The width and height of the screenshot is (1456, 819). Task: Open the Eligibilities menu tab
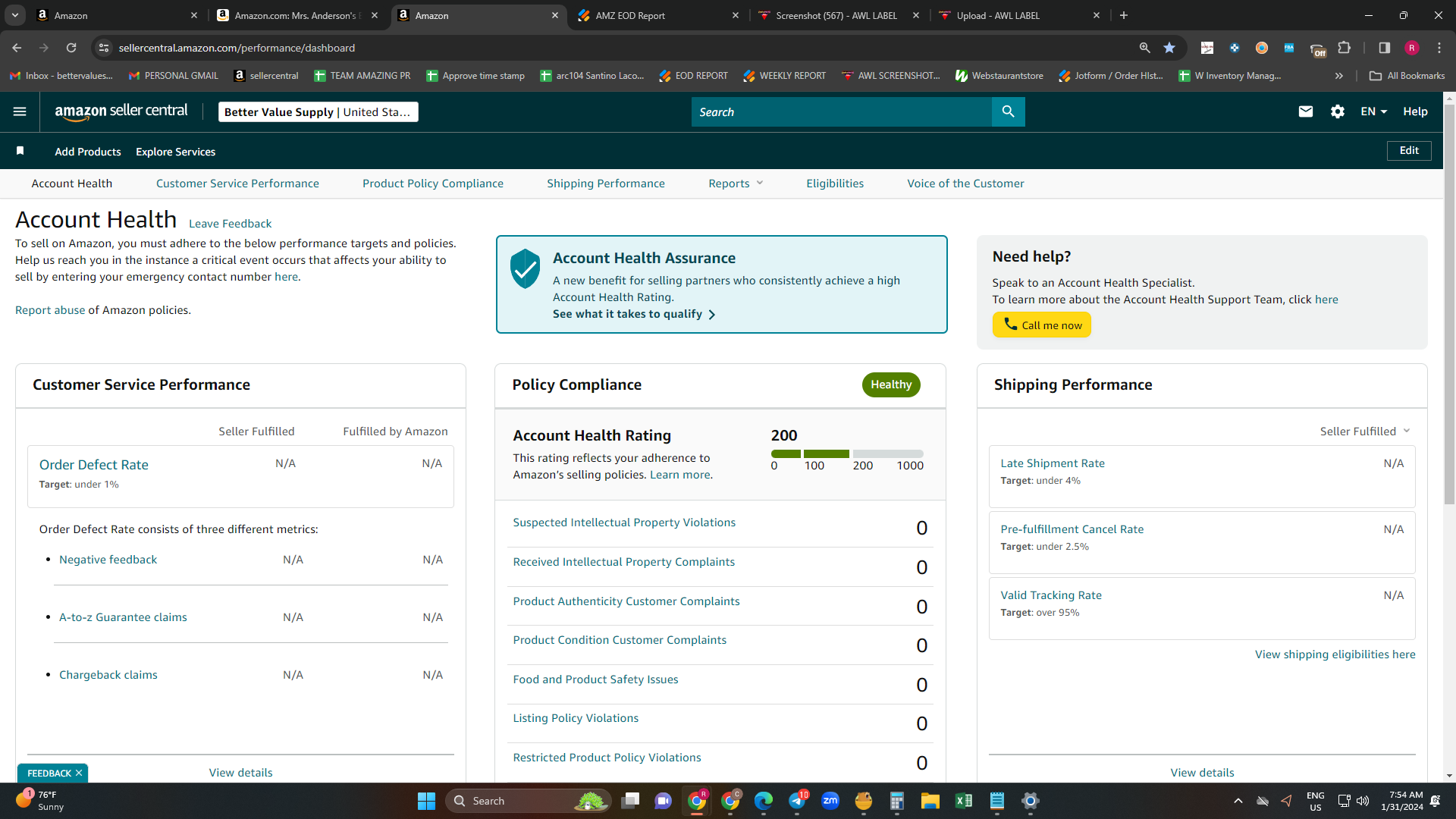coord(834,184)
